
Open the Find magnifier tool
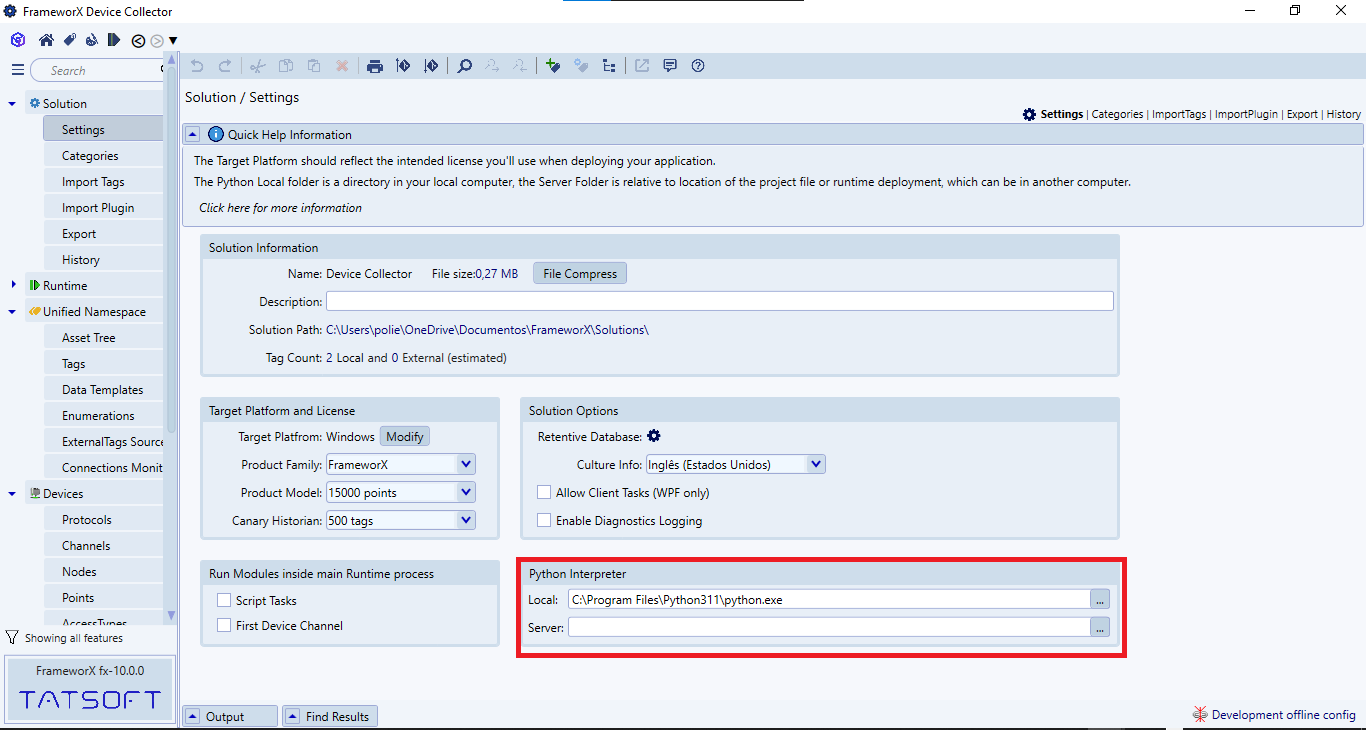point(465,66)
